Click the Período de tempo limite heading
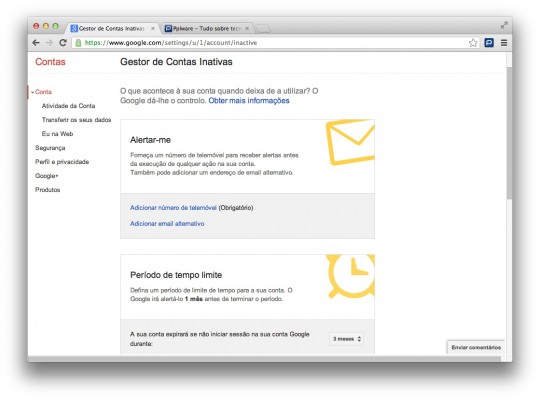The image size is (540, 400). [x=176, y=275]
